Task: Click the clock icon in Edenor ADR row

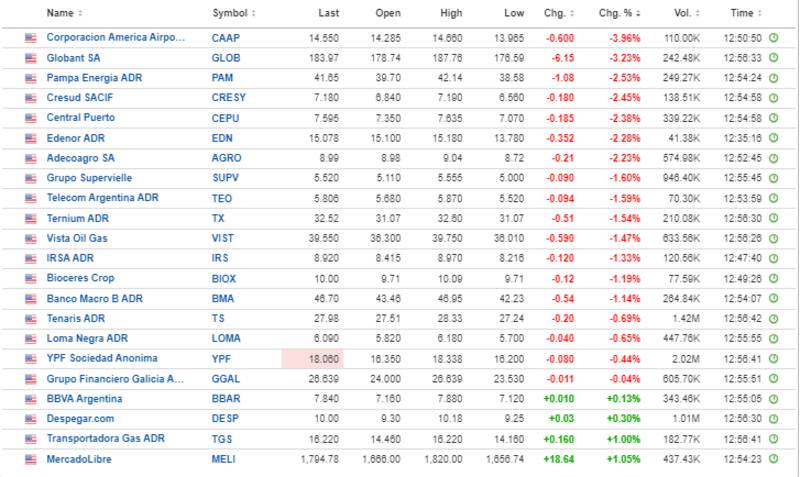Action: pyautogui.click(x=773, y=138)
